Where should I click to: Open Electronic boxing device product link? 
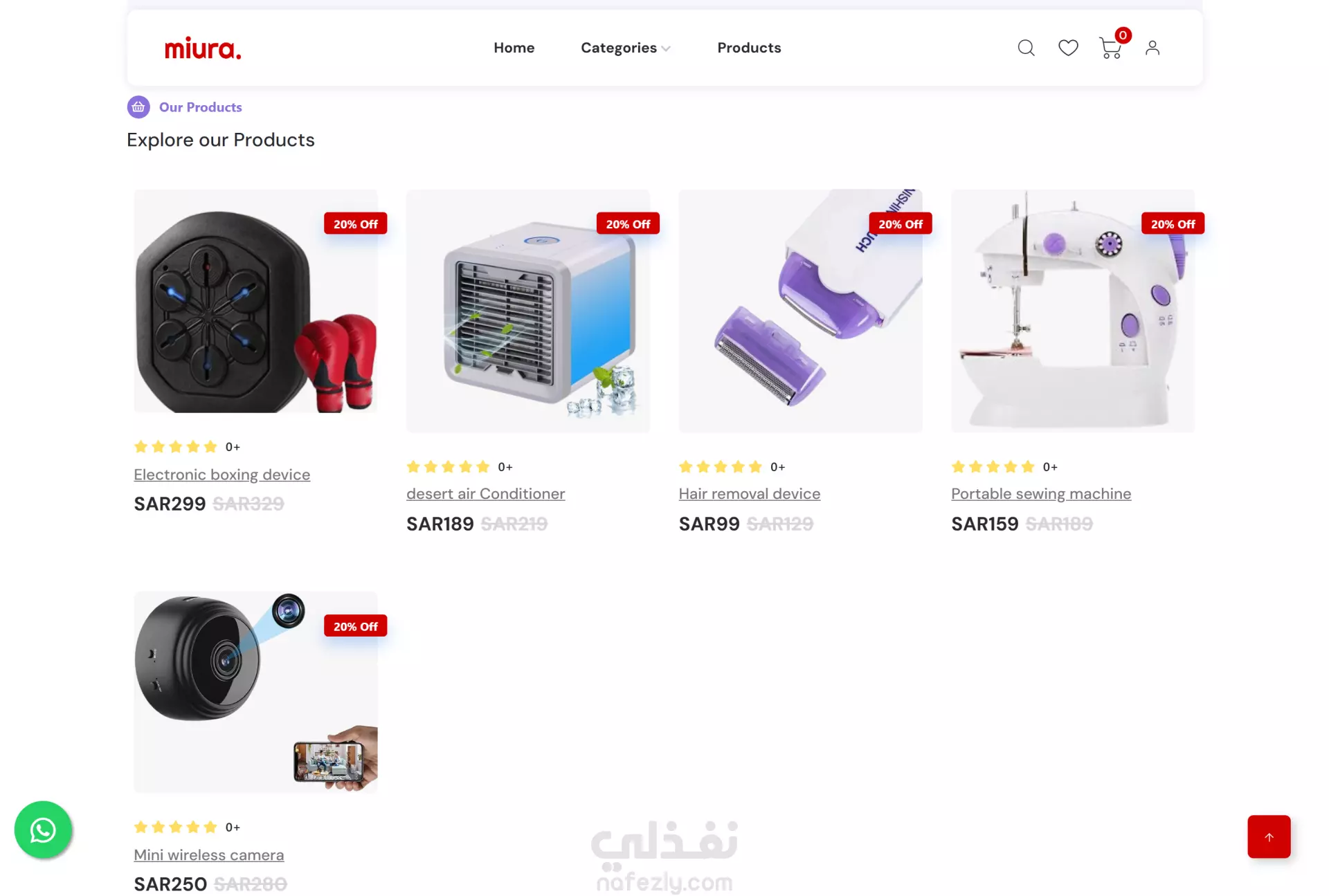coord(222,475)
